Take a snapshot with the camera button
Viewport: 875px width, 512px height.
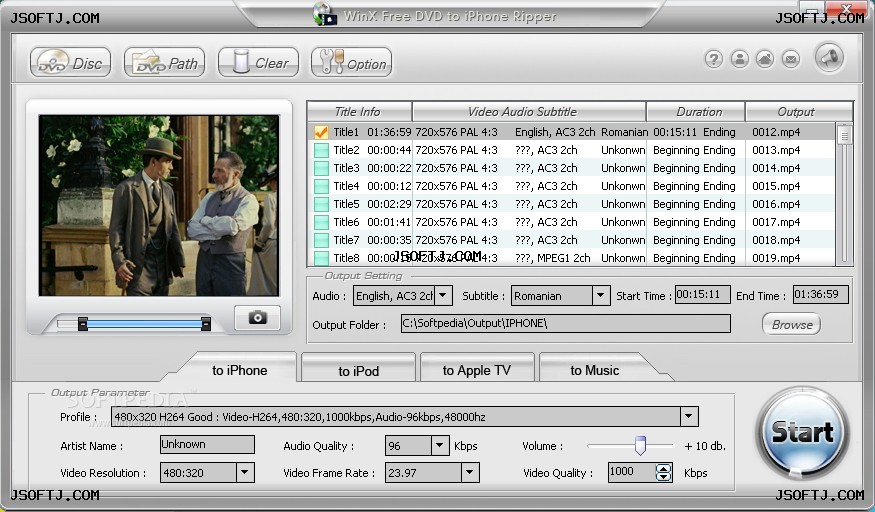tap(257, 318)
